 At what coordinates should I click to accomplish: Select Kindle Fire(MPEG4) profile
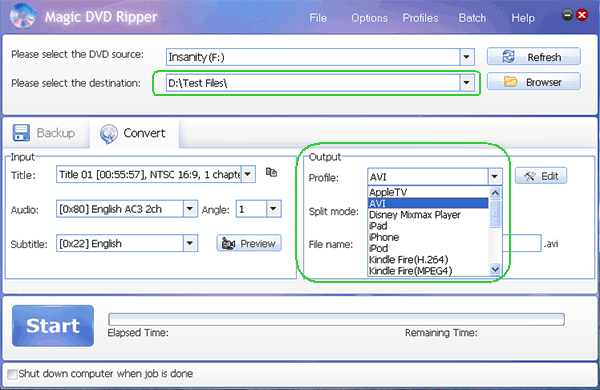point(428,271)
